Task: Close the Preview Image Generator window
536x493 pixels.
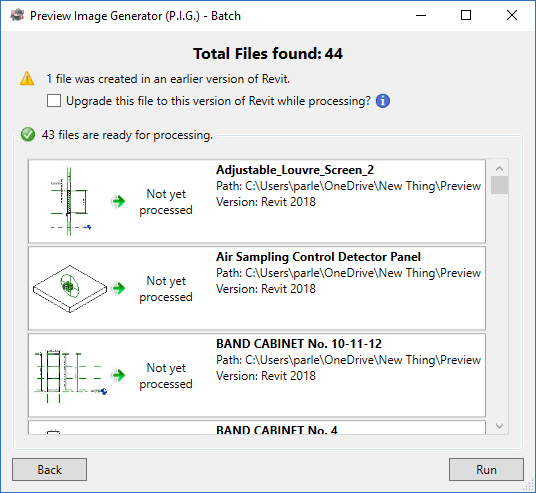Action: click(x=512, y=15)
